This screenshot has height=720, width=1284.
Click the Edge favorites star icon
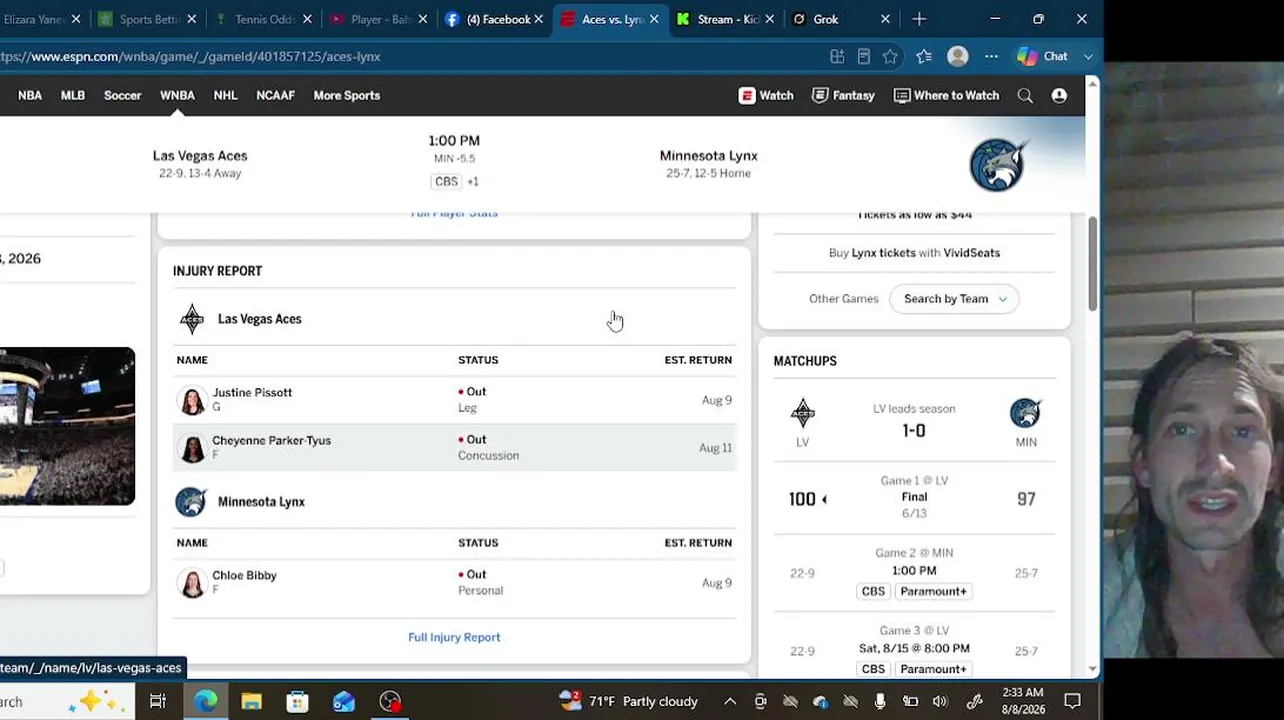890,57
